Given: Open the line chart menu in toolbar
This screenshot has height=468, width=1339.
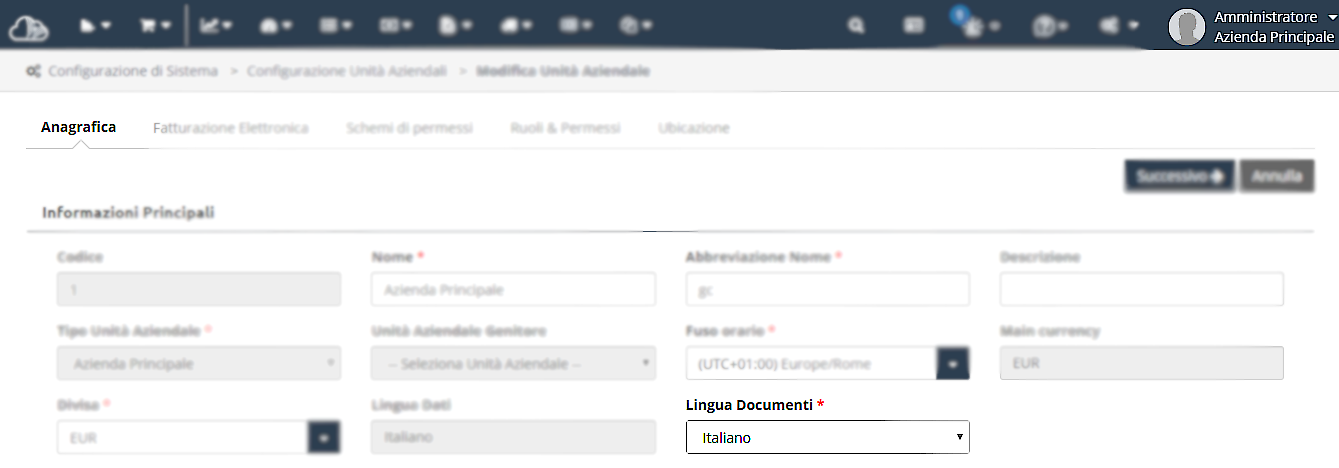Looking at the screenshot, I should click(215, 26).
